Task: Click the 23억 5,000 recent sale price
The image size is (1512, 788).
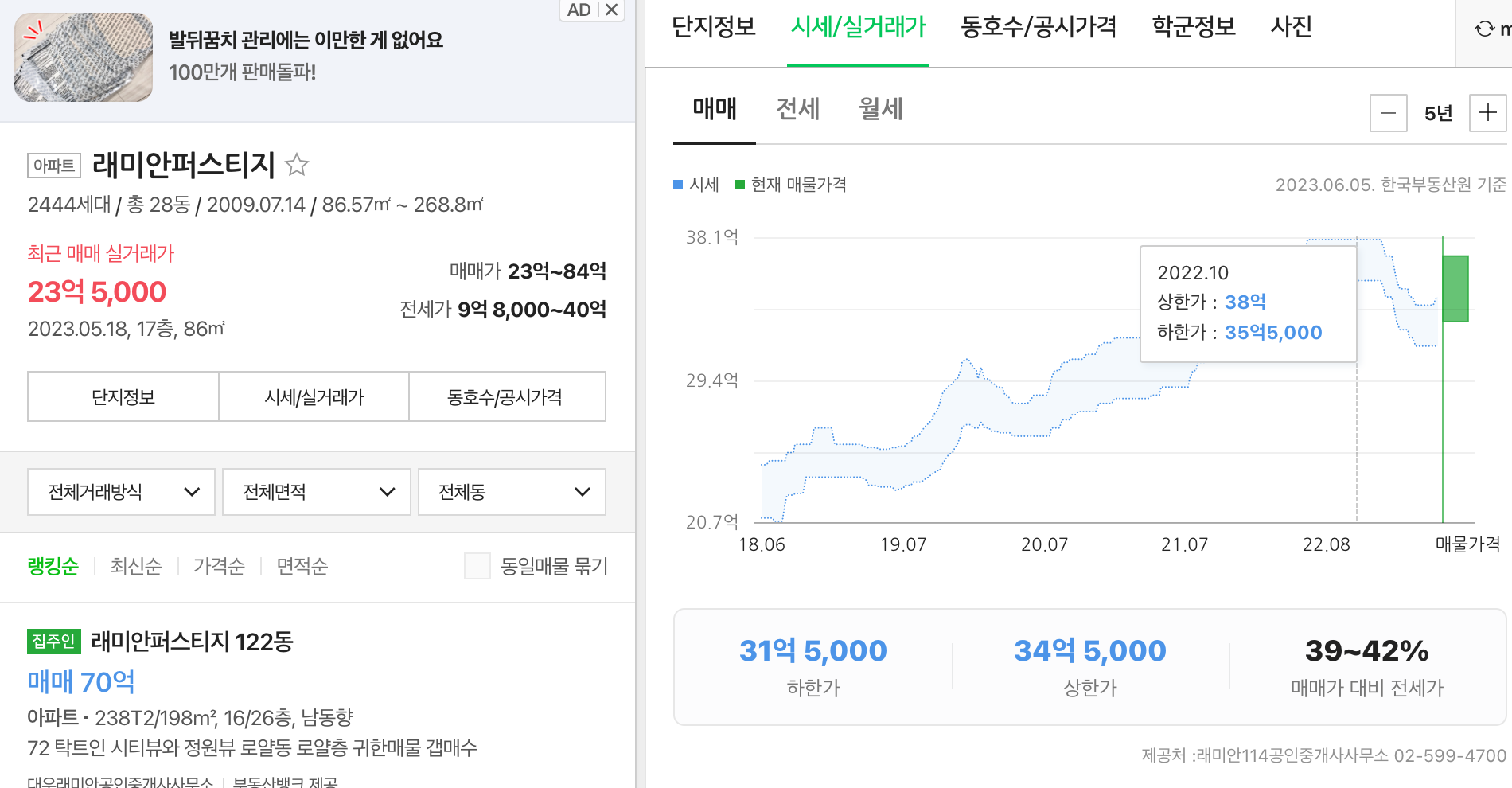Action: pyautogui.click(x=97, y=292)
